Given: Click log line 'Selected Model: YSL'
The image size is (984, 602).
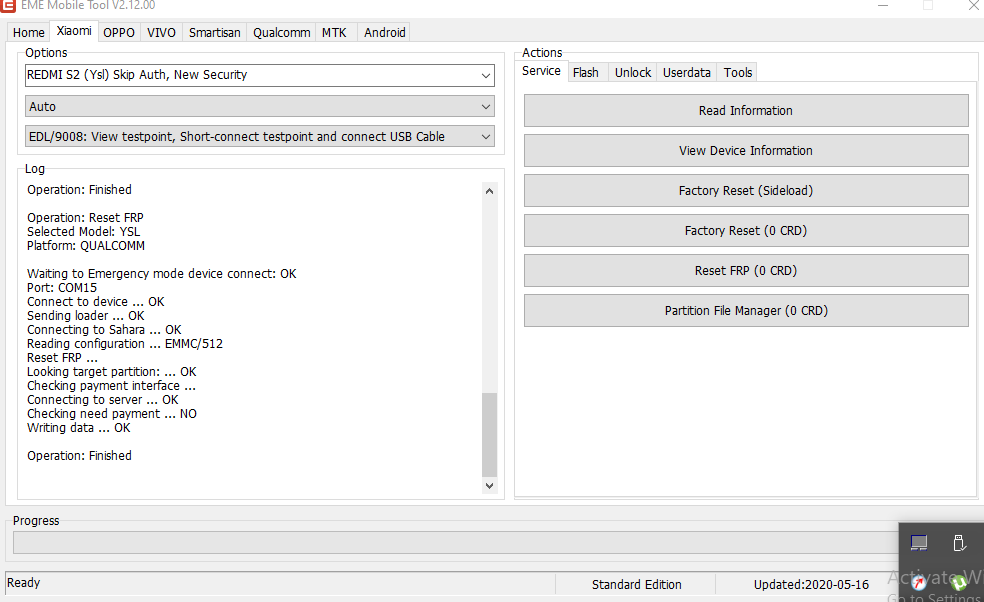Looking at the screenshot, I should click(x=83, y=232).
